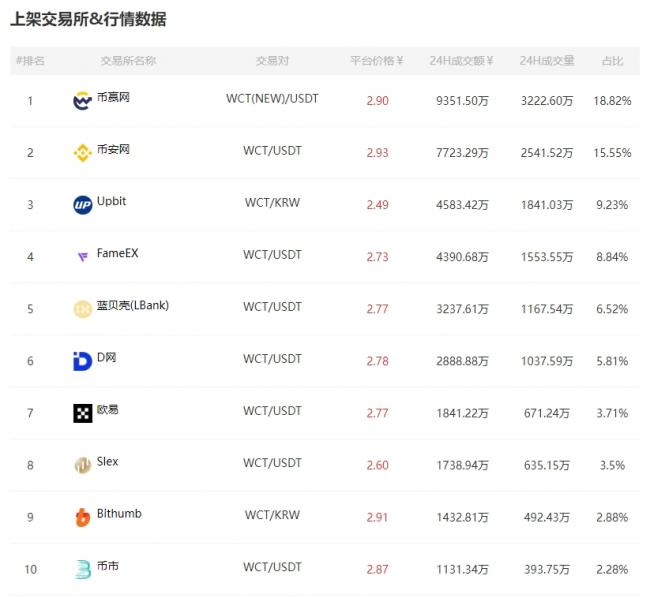Click the D网 logo icon

click(82, 361)
